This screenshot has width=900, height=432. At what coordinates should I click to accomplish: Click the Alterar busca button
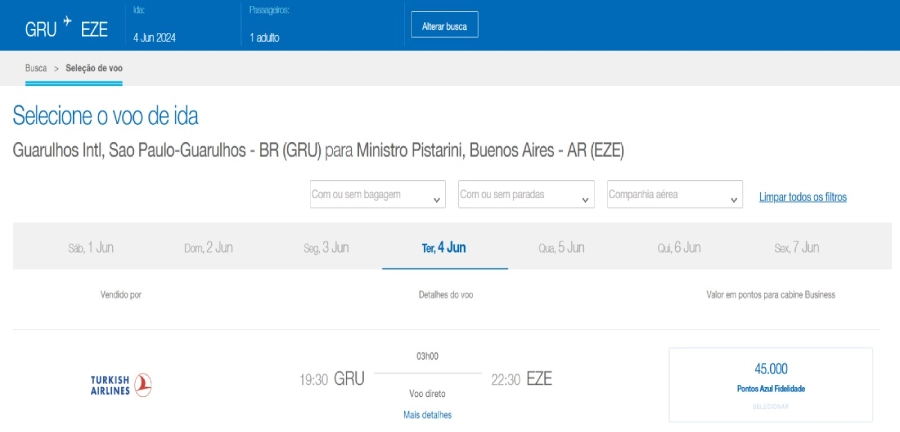[x=444, y=27]
